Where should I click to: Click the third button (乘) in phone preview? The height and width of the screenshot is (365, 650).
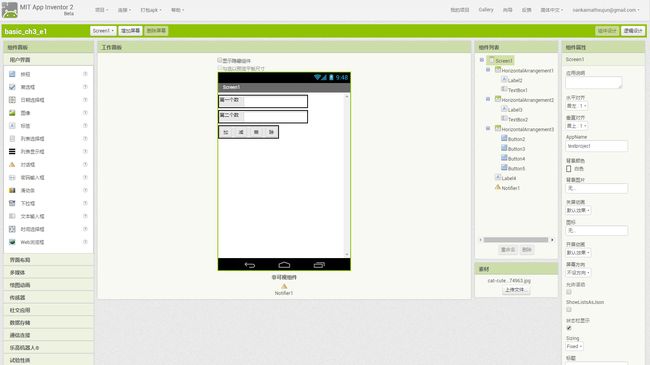256,132
